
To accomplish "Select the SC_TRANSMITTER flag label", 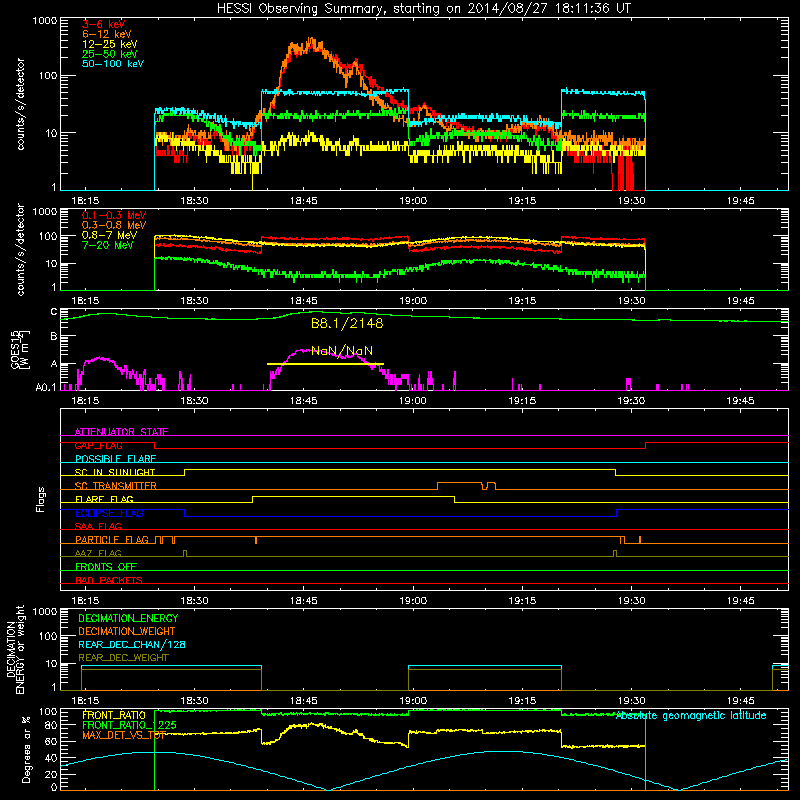I will click(115, 486).
